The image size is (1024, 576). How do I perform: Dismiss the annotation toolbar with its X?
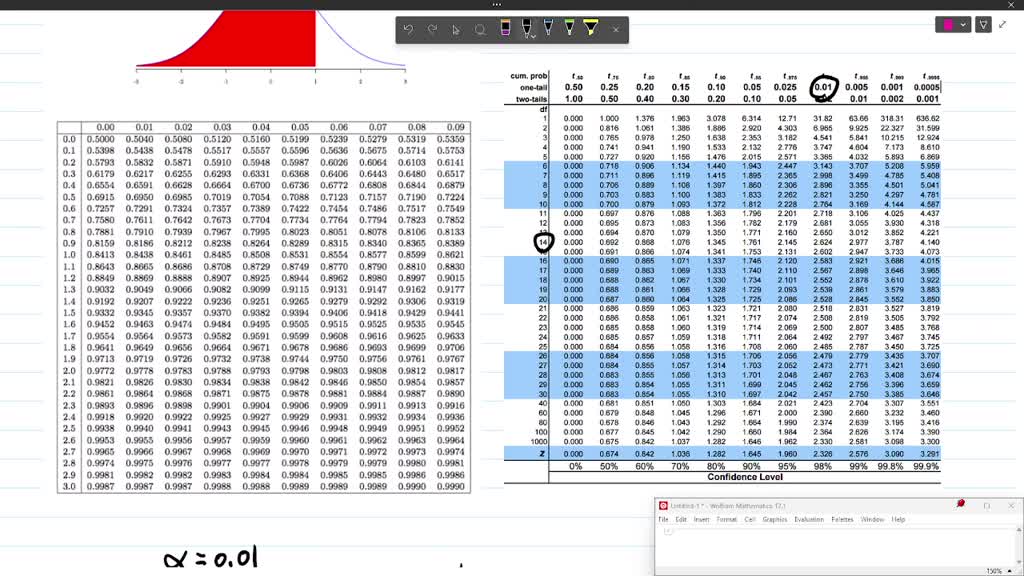point(615,29)
